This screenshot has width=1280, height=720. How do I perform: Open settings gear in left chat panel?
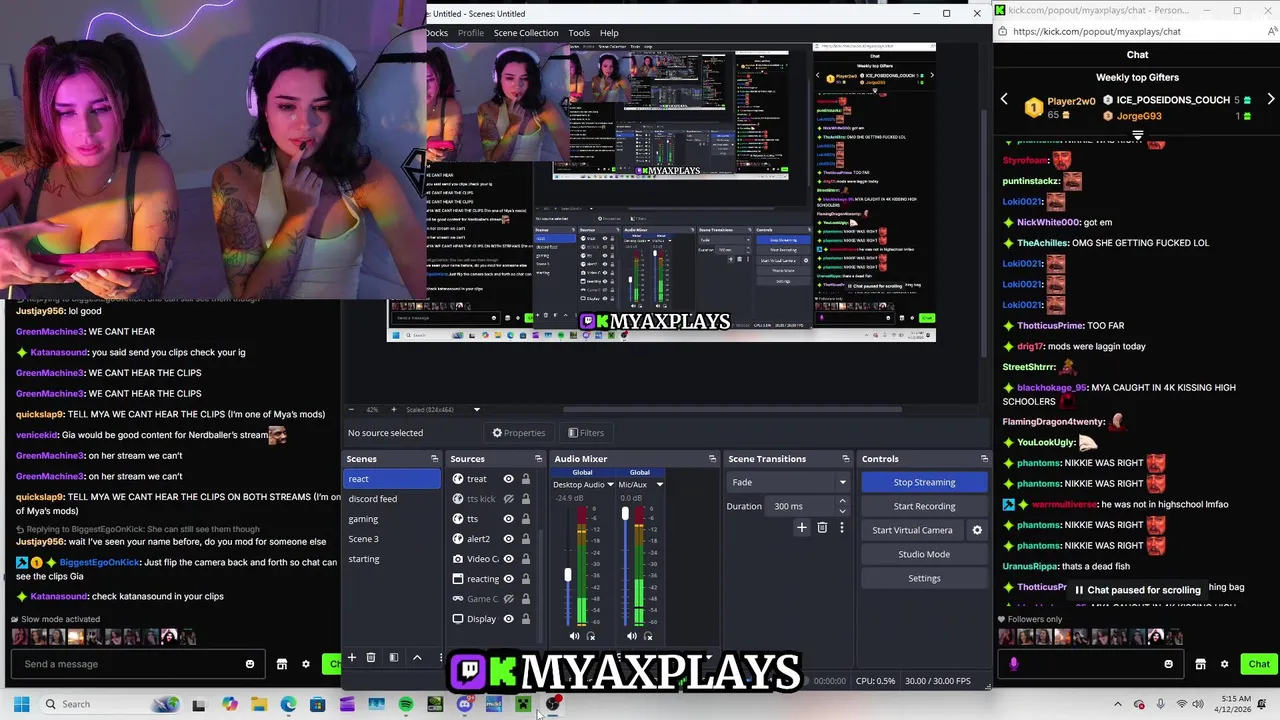click(x=306, y=664)
